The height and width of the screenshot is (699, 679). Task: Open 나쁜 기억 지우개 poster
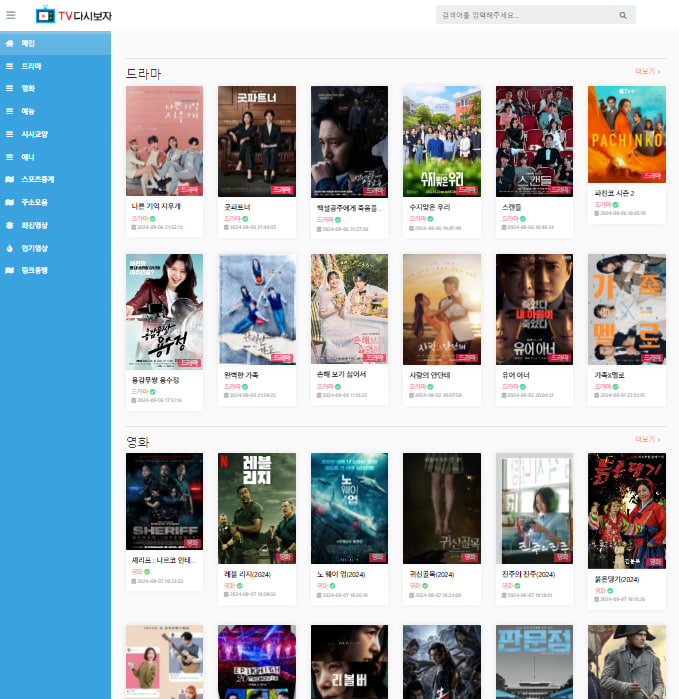pyautogui.click(x=165, y=141)
